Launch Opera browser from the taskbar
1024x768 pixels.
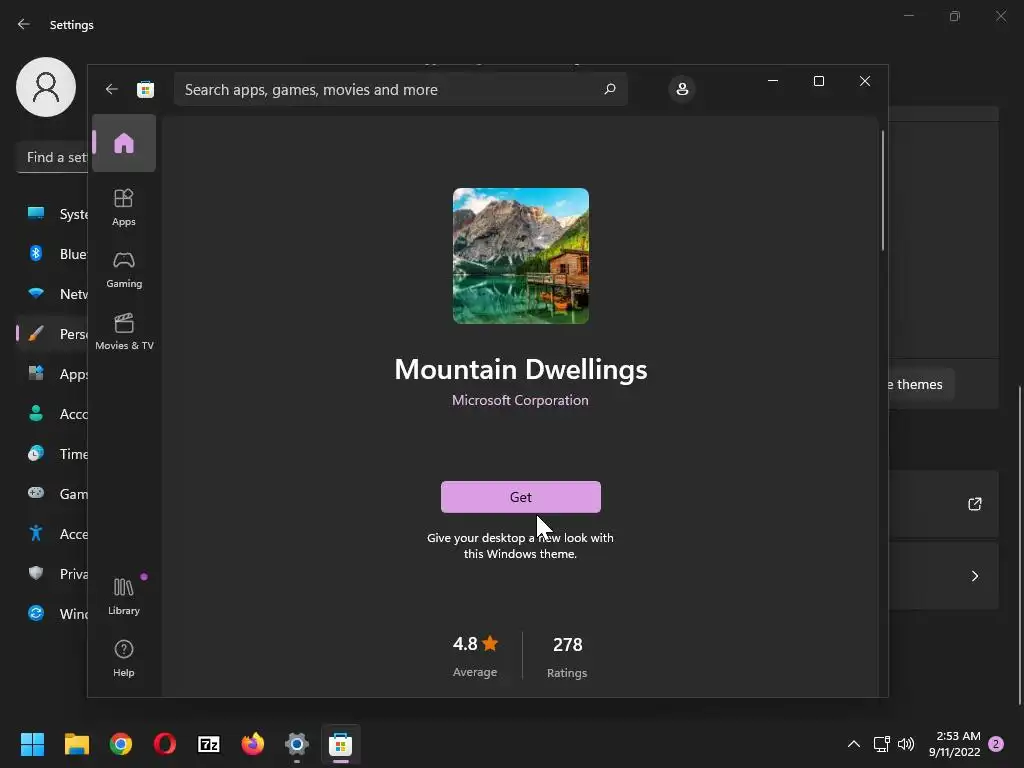pos(165,744)
